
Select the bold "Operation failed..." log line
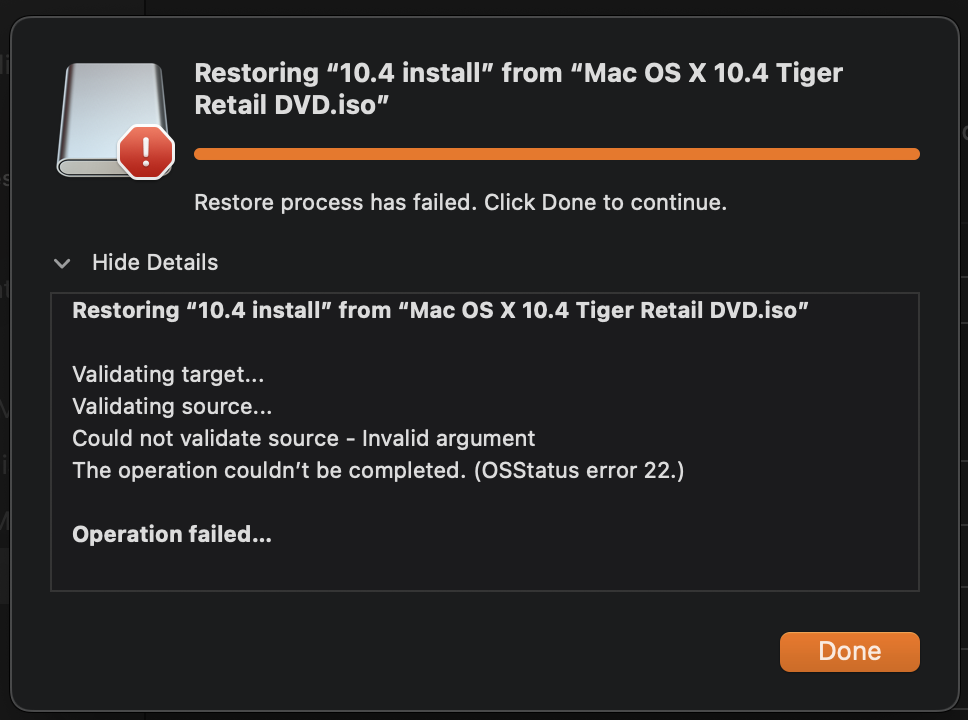tap(172, 534)
